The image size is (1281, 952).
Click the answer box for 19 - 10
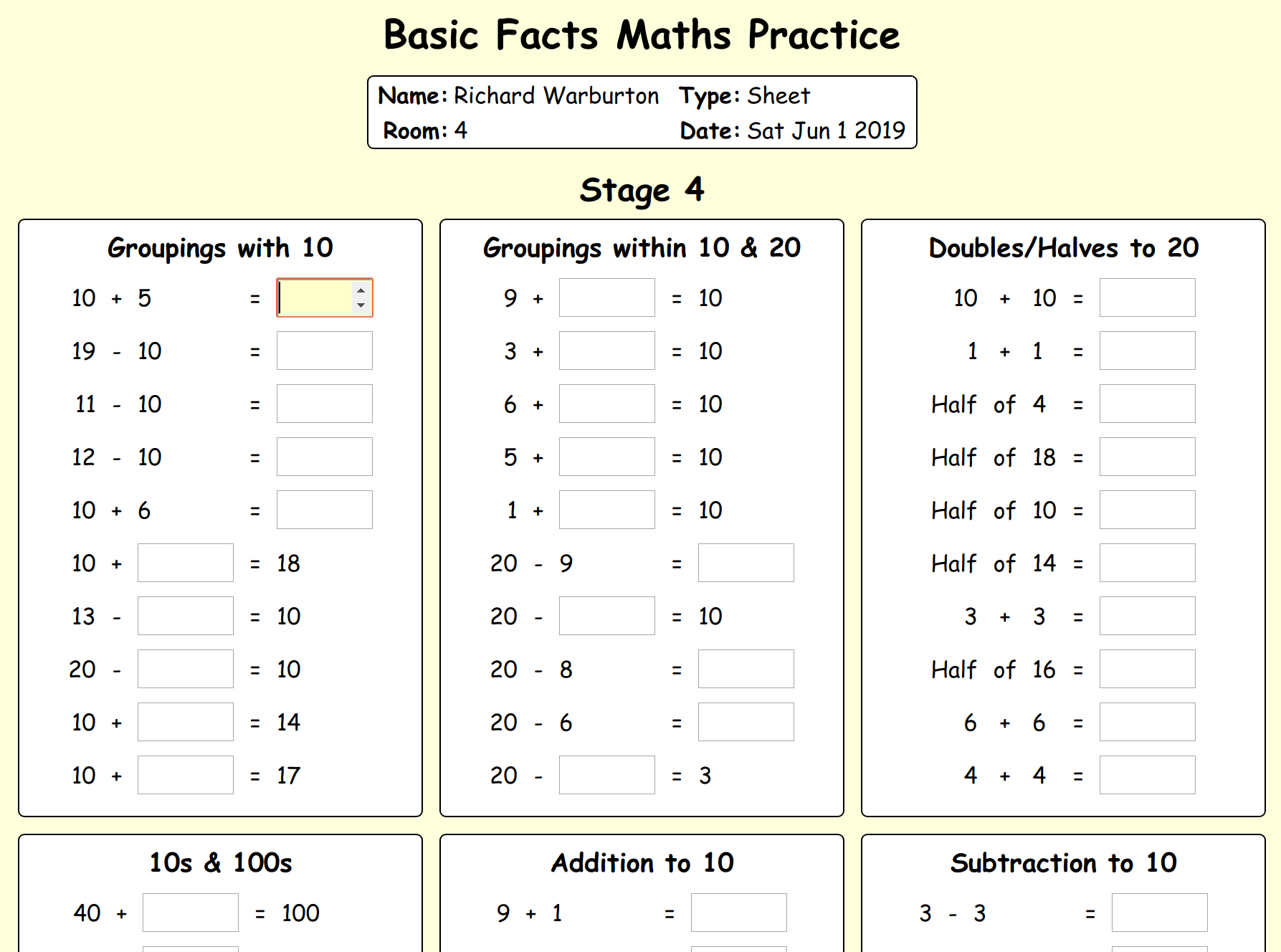(324, 351)
